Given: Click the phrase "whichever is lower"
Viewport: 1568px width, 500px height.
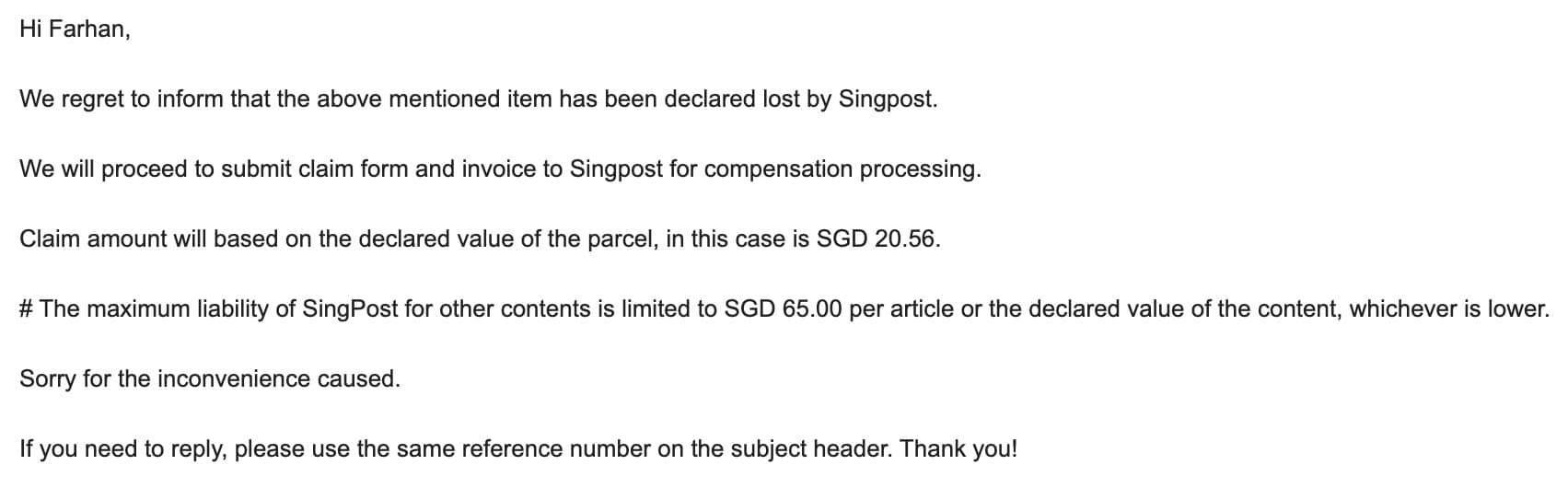Looking at the screenshot, I should pos(1446,309).
